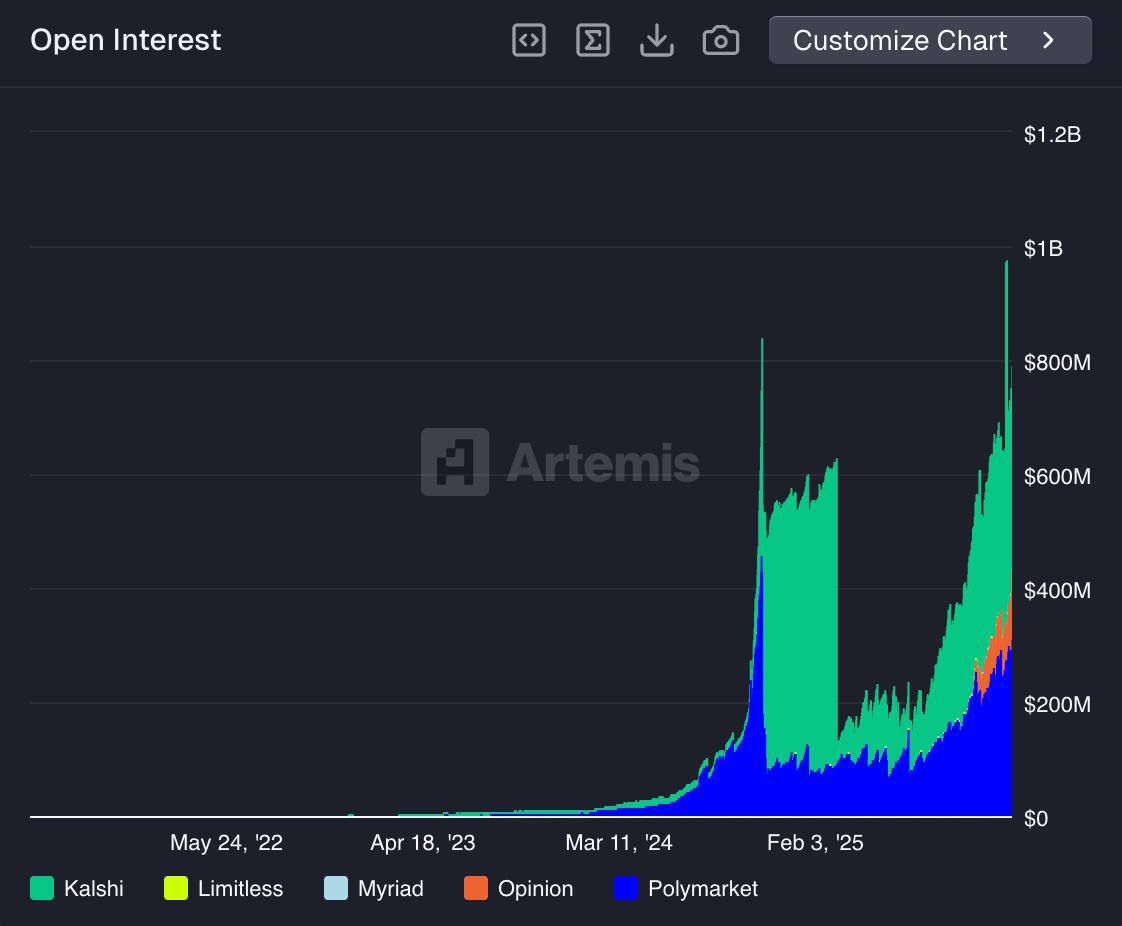Click the Mar 11, '24 date label
Screen dimensions: 1122x926
tap(619, 843)
